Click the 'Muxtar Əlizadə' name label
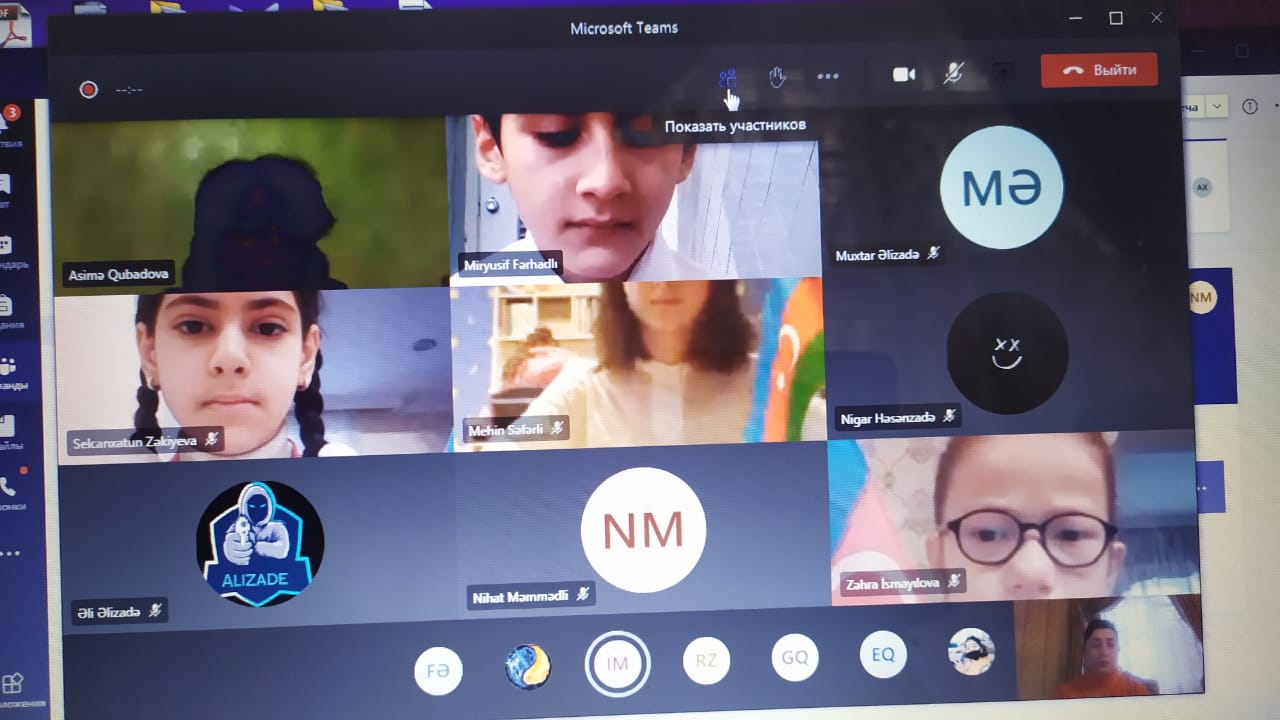1280x720 pixels. [887, 255]
